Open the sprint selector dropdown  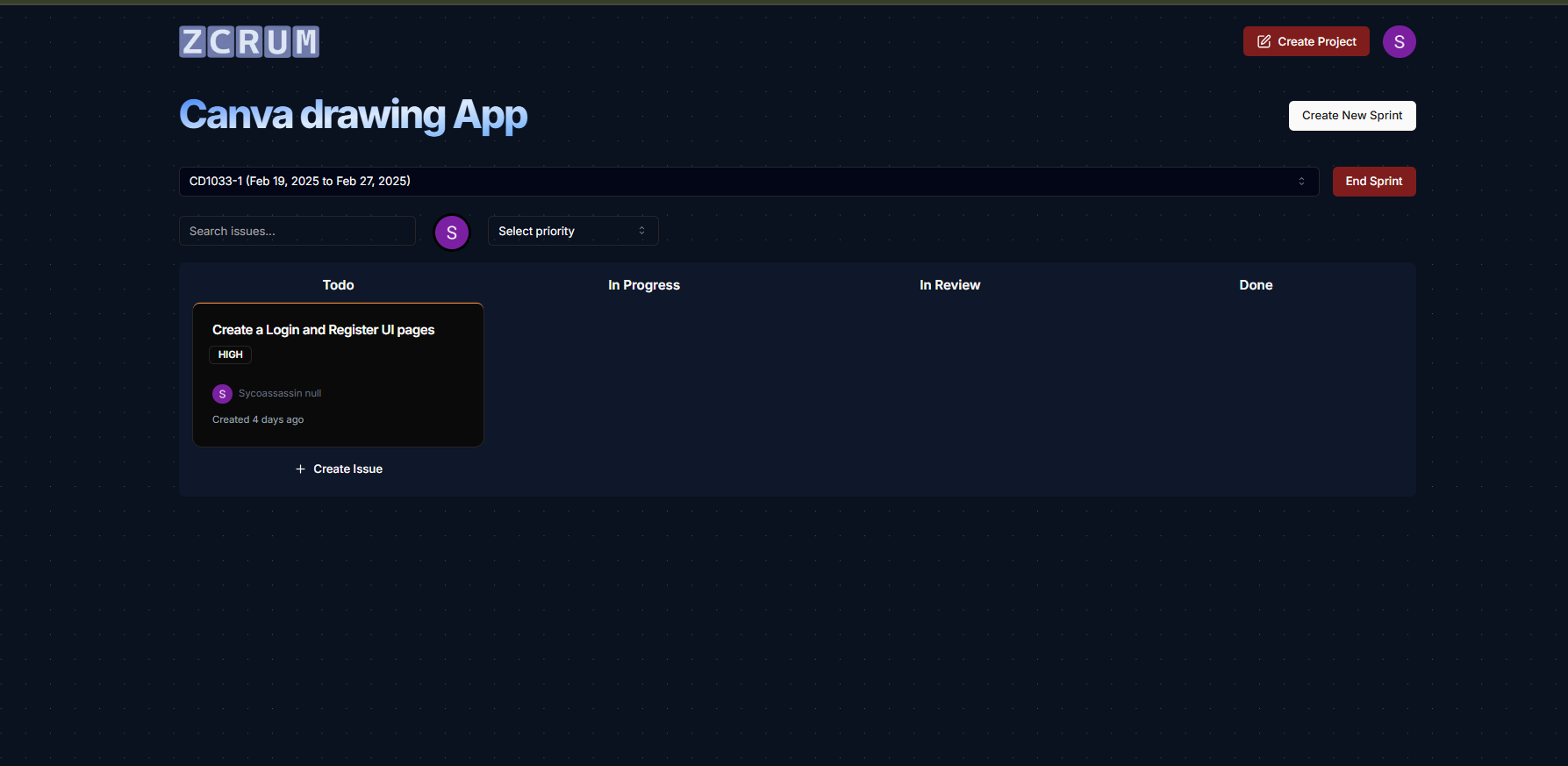748,182
